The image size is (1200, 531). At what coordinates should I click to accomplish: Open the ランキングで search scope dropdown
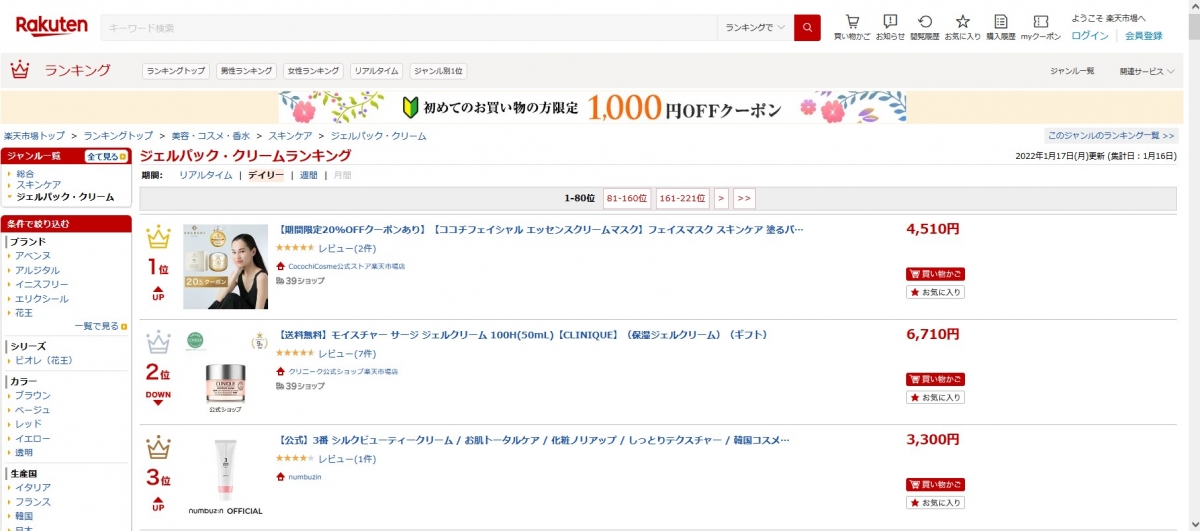pyautogui.click(x=755, y=28)
